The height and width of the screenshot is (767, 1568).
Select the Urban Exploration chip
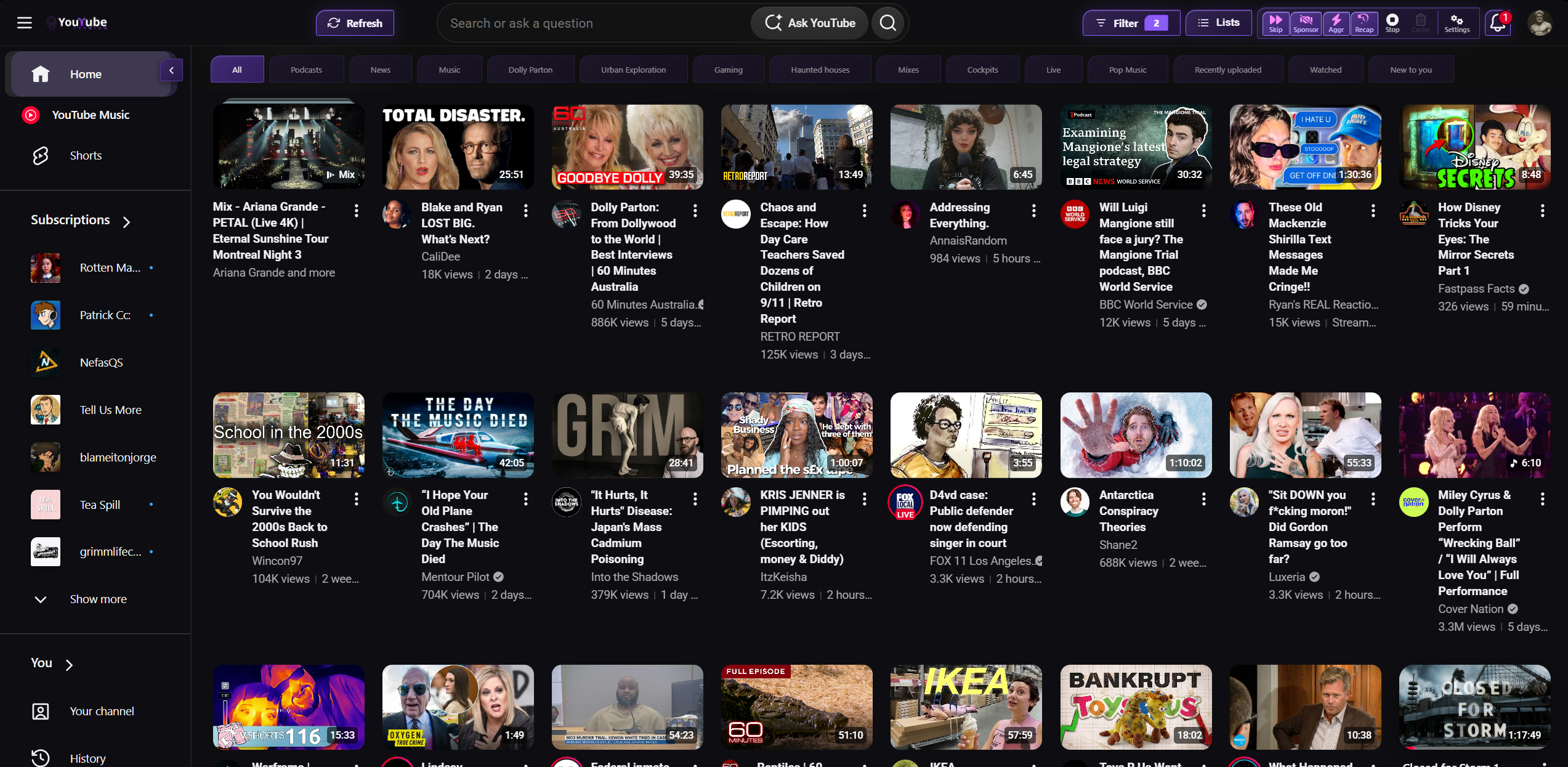point(633,70)
